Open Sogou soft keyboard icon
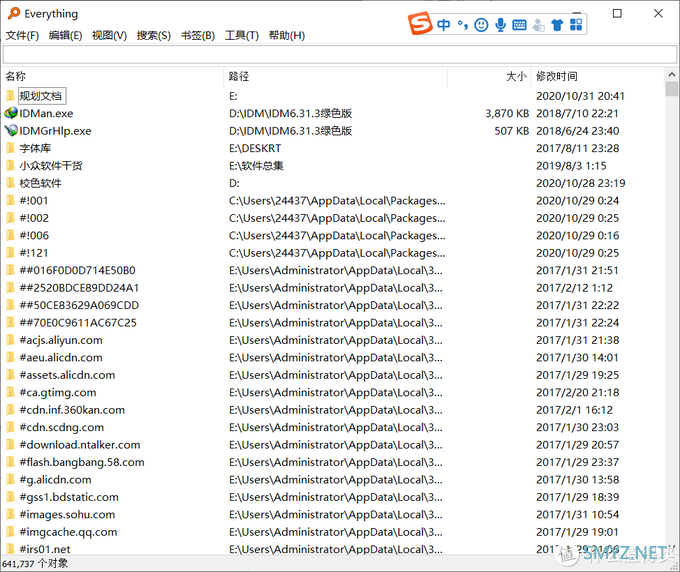The width and height of the screenshot is (680, 572). [x=519, y=25]
